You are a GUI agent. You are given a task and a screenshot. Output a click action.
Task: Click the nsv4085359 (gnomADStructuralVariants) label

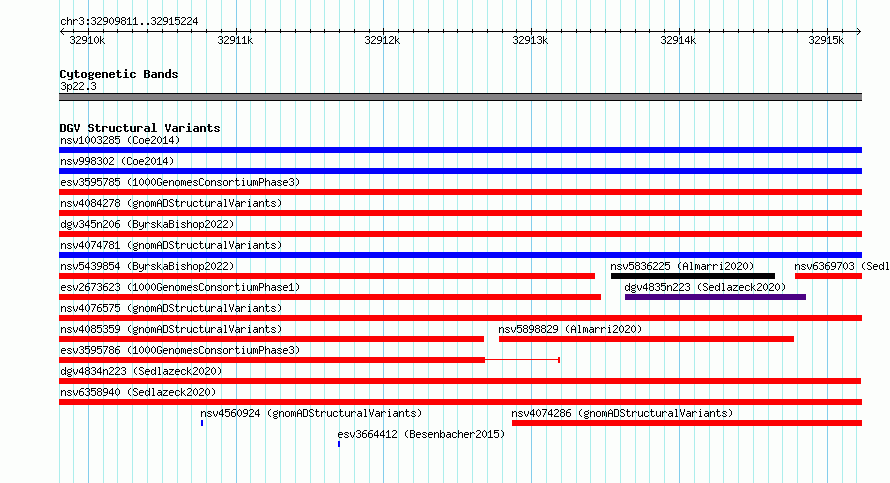[x=171, y=329]
